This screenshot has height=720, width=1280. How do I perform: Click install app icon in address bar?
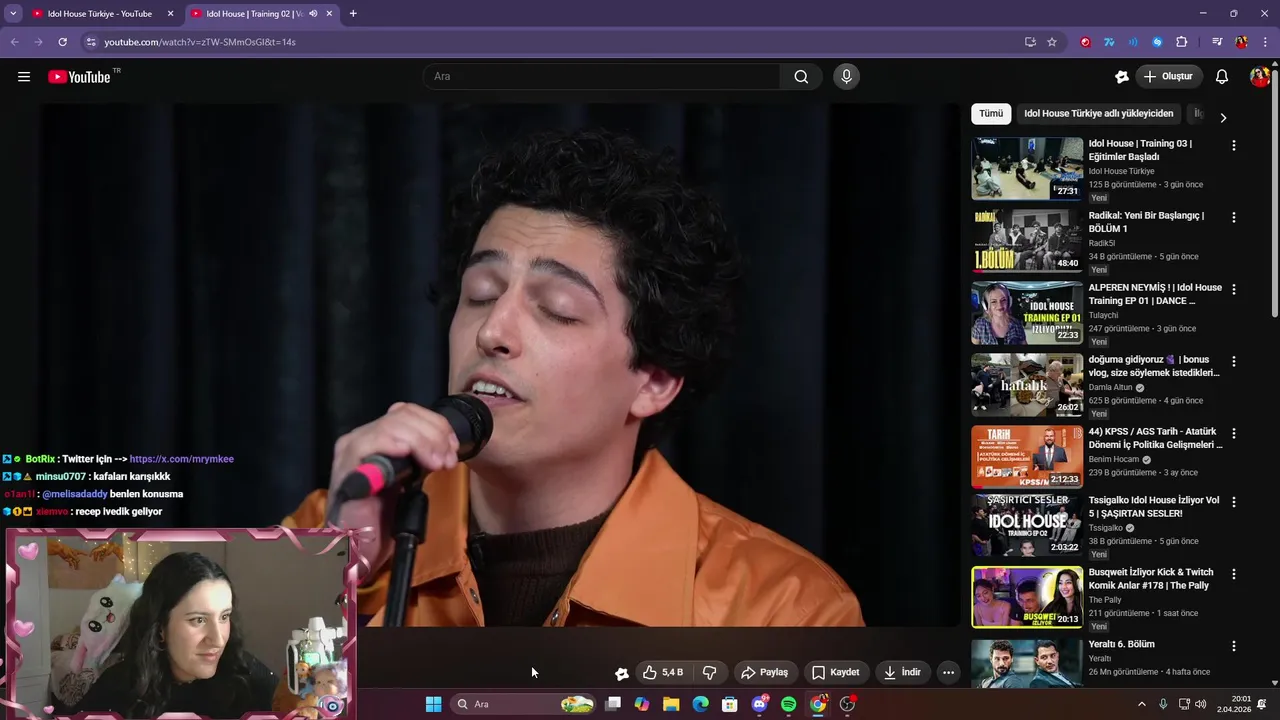coord(1030,42)
